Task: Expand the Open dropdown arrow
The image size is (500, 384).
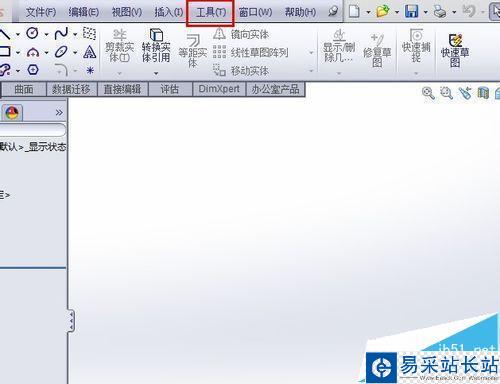Action: (x=397, y=12)
